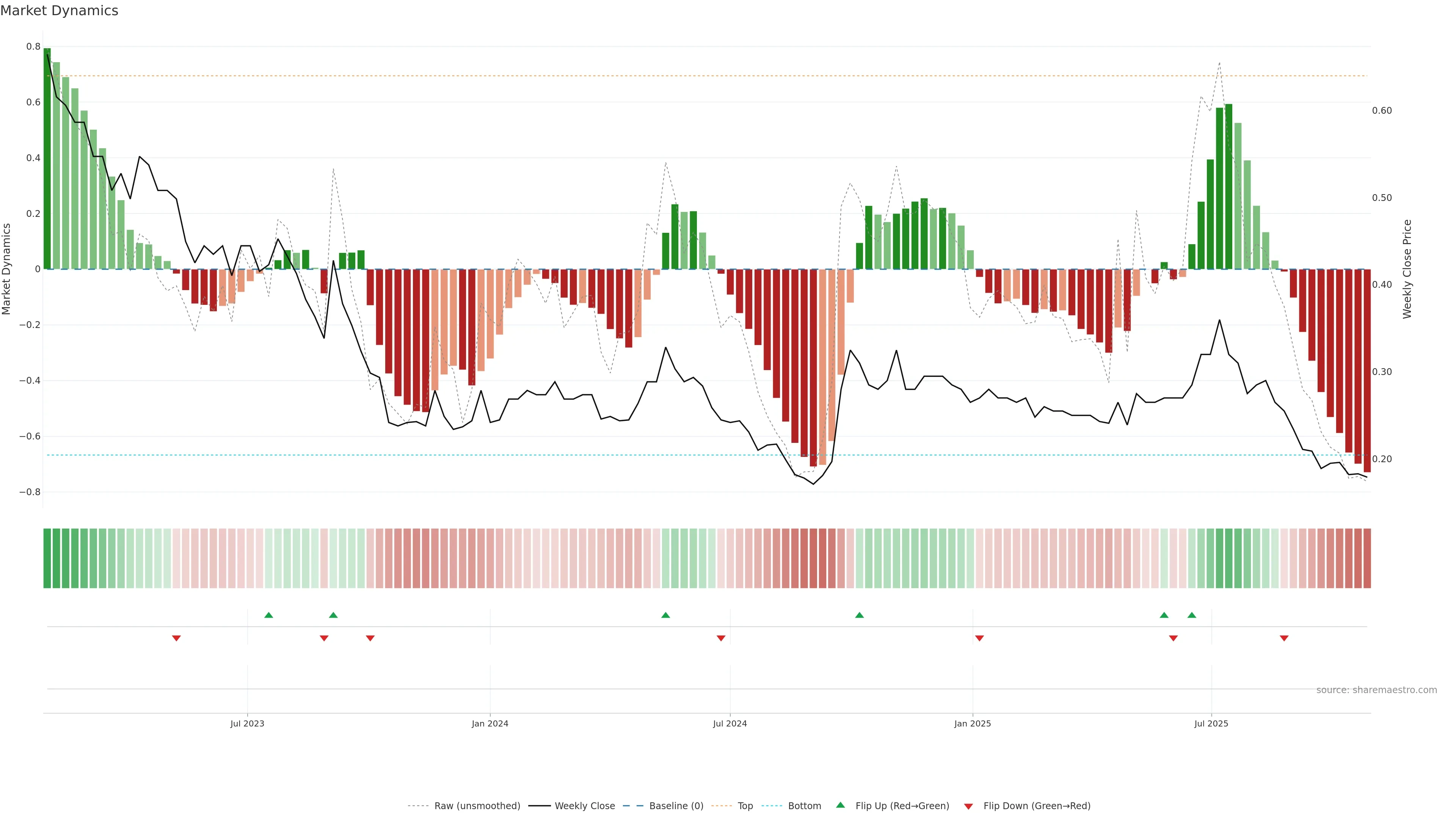1456x819 pixels.
Task: Toggle the Weekly Close legend entry
Action: 584,805
